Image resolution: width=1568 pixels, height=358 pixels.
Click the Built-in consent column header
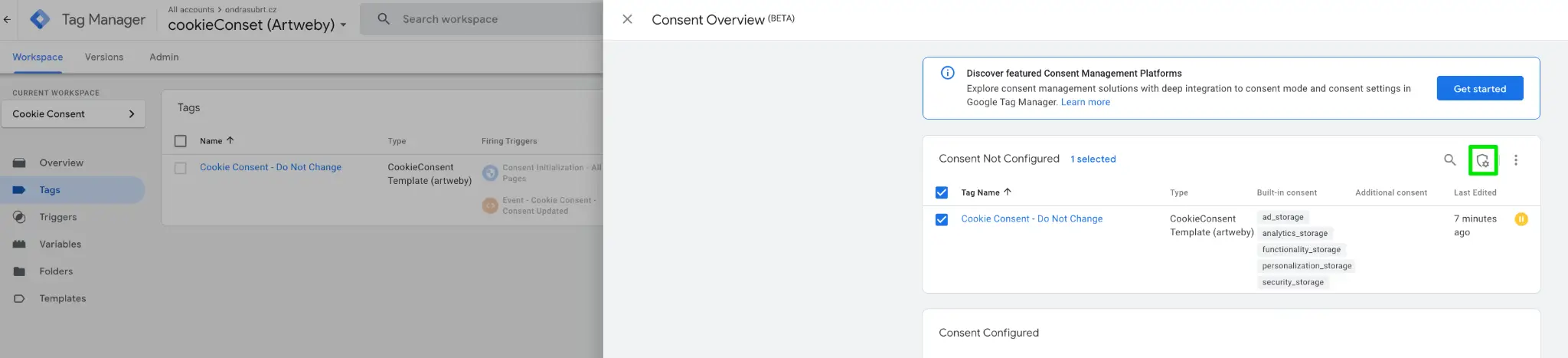tap(1286, 192)
